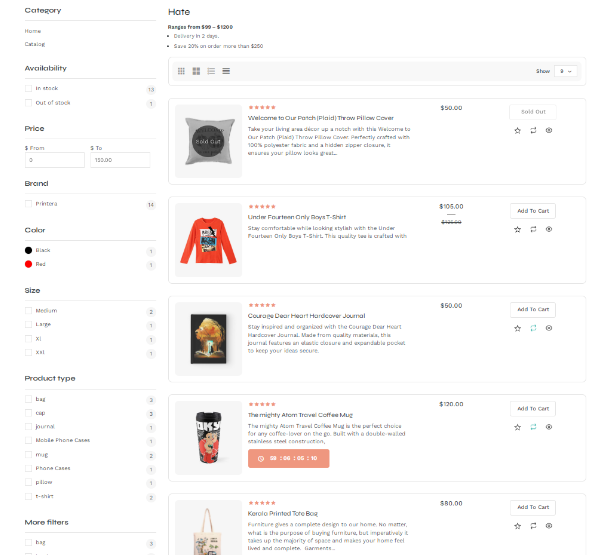Quick view the Korolo Printed Tote Bag
The width and height of the screenshot is (605, 555).
[x=549, y=524]
